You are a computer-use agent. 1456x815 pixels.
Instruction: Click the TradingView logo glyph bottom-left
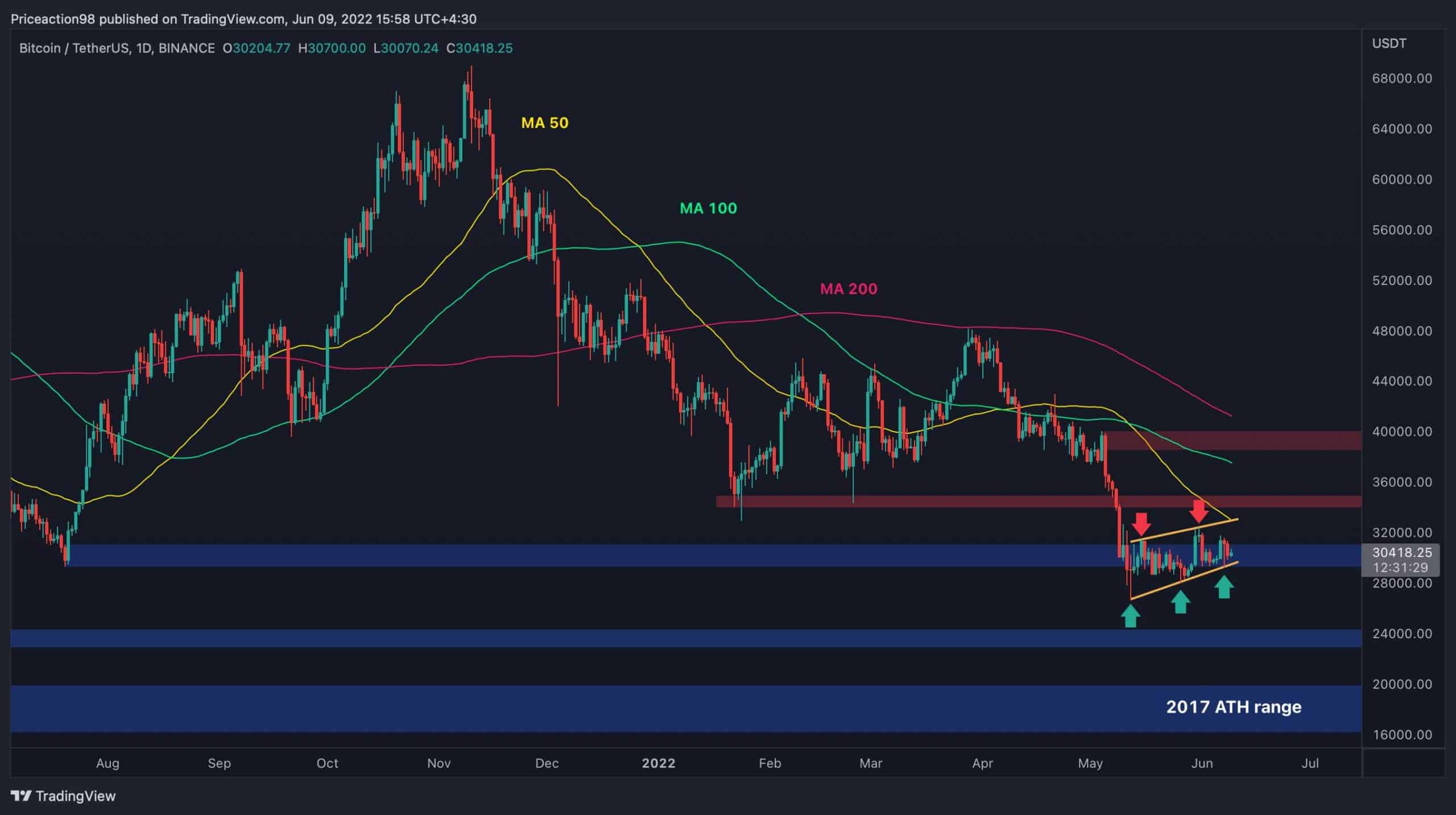coord(22,797)
